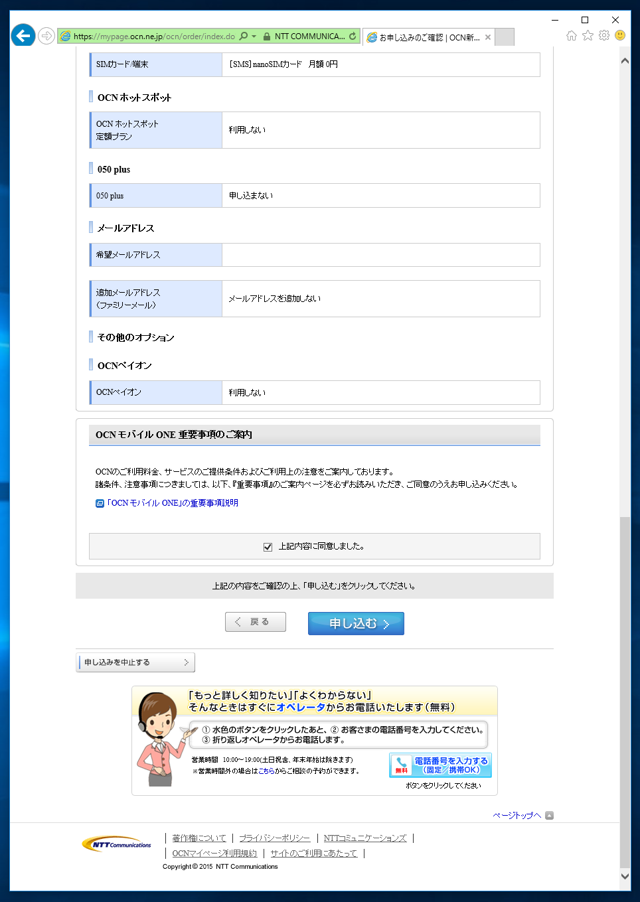
Task: Click scrollbar down arrow
Action: click(x=625, y=877)
